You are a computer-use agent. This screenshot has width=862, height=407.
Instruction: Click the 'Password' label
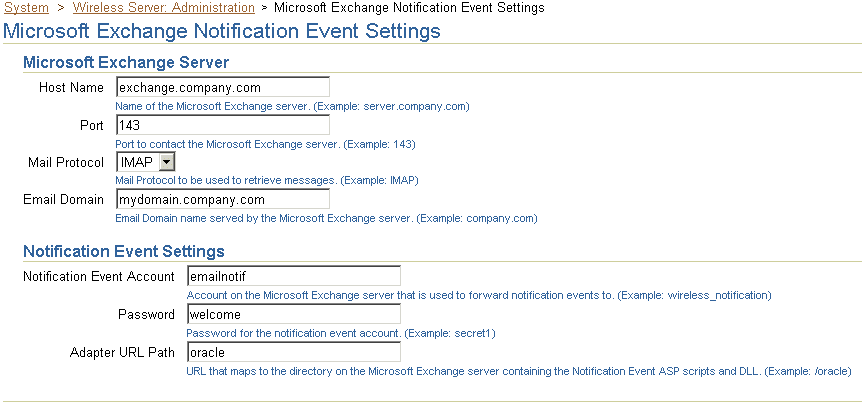pos(146,315)
